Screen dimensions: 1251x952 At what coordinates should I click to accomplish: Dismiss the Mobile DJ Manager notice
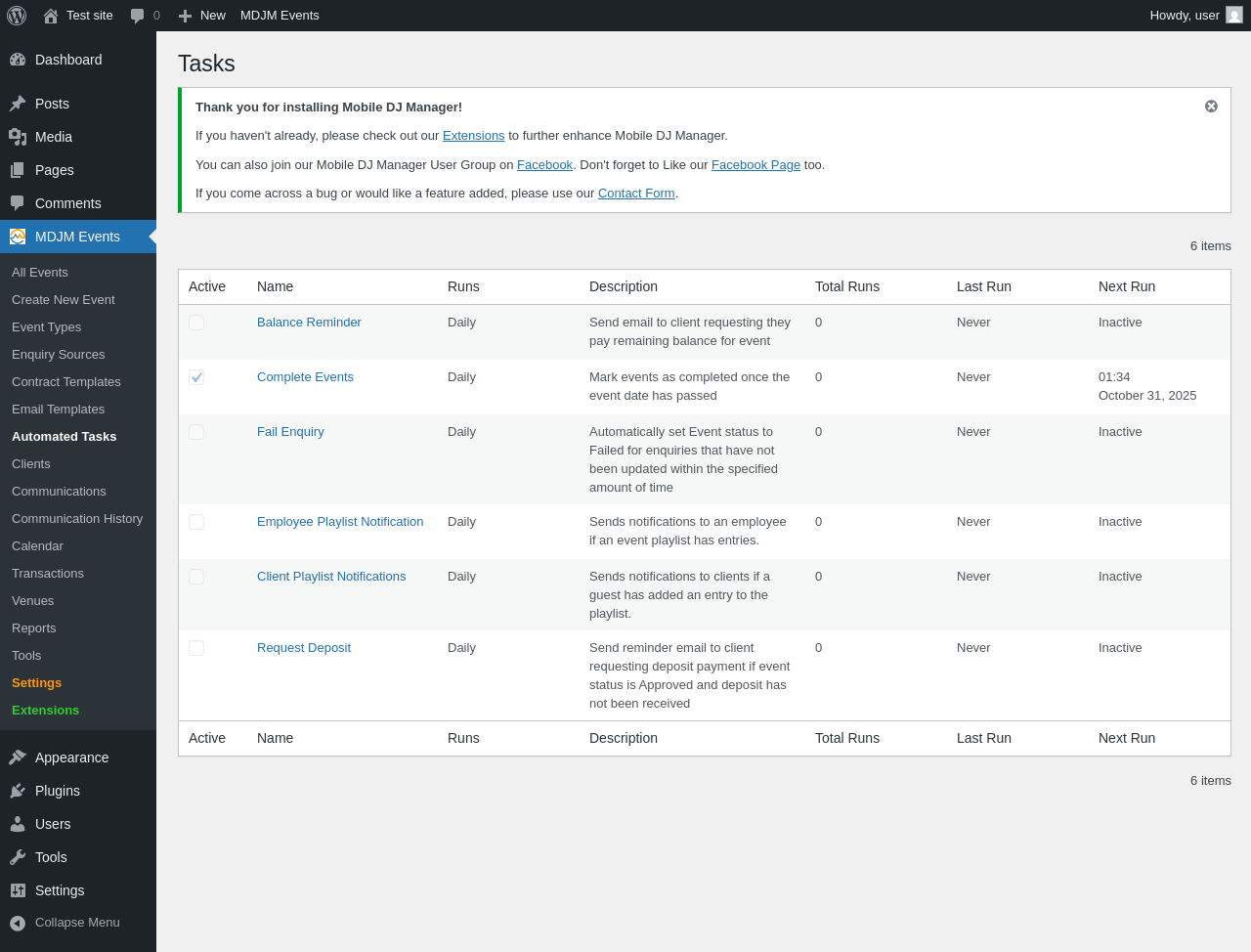point(1211,106)
